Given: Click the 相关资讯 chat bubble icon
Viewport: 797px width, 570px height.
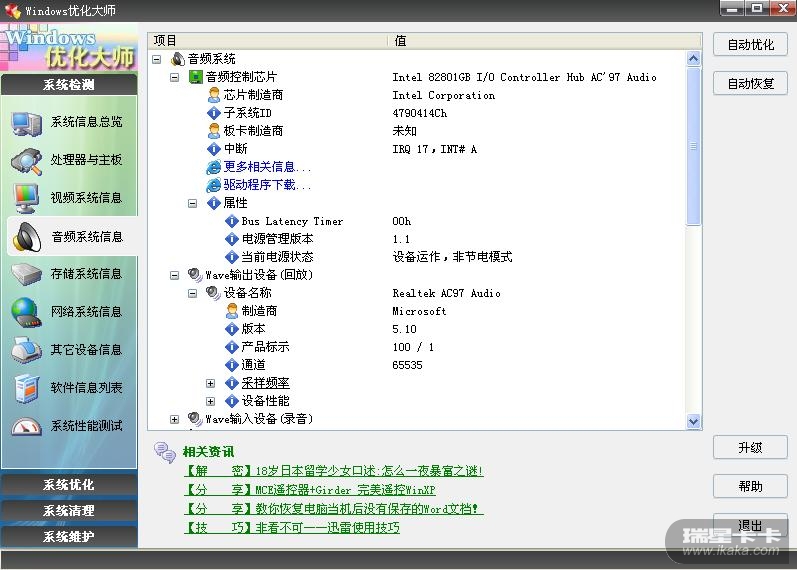Looking at the screenshot, I should click(165, 452).
